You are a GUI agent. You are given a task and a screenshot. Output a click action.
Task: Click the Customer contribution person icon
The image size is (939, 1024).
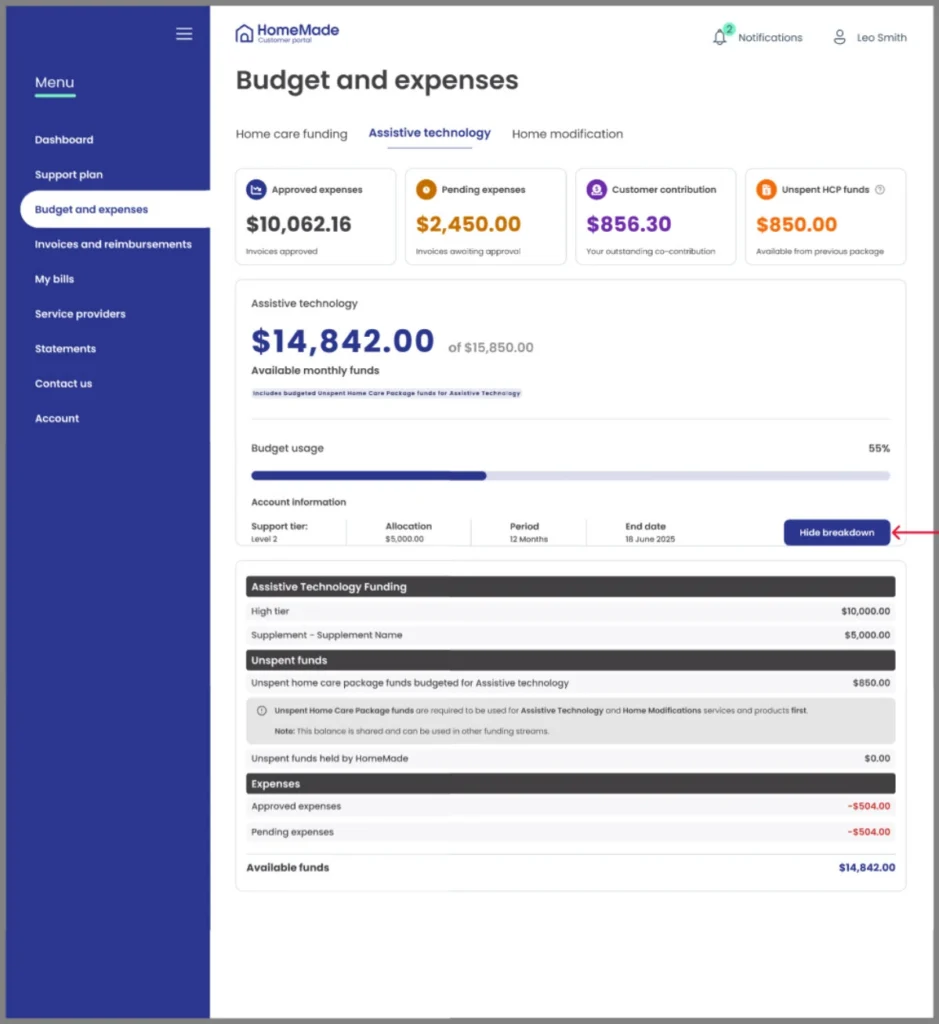596,190
